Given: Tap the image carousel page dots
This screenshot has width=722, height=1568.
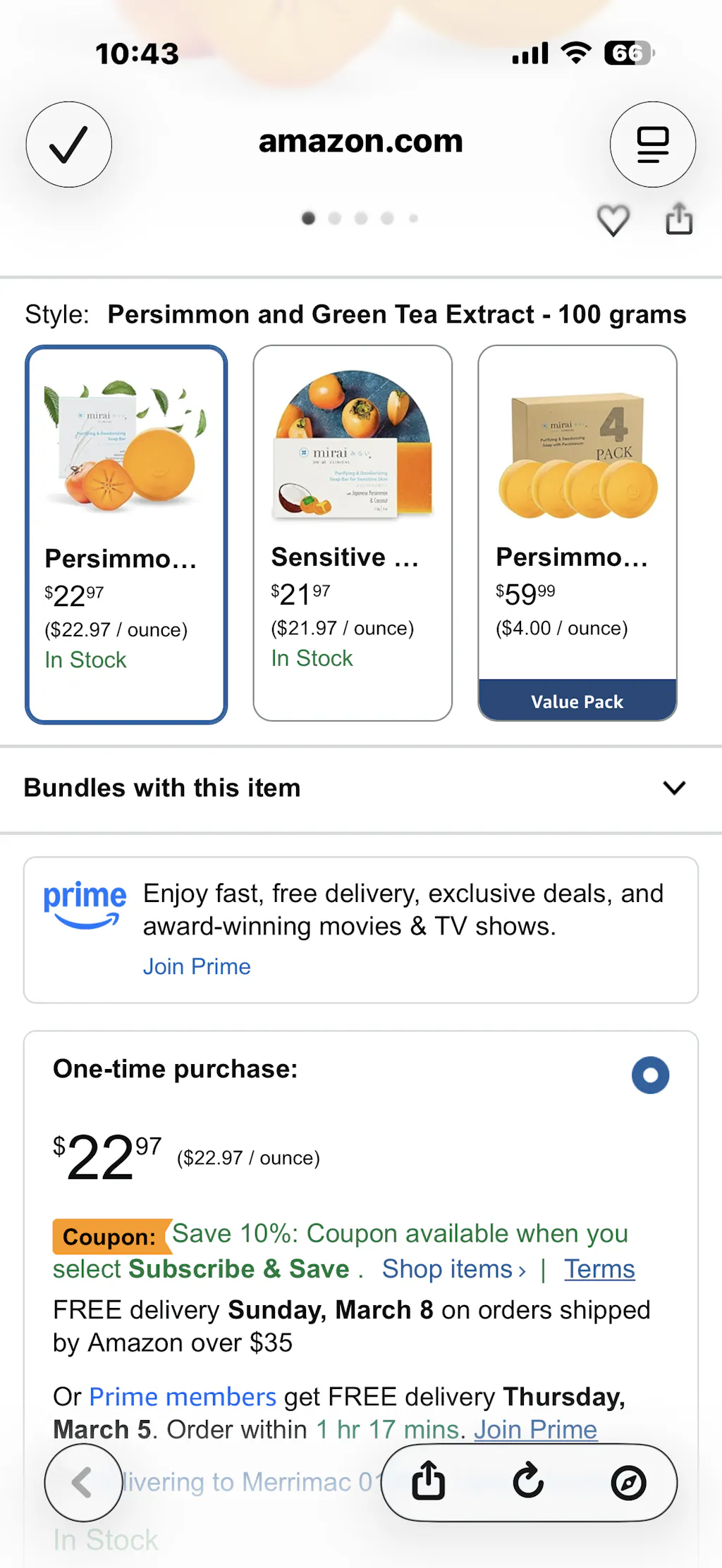Looking at the screenshot, I should 360,218.
